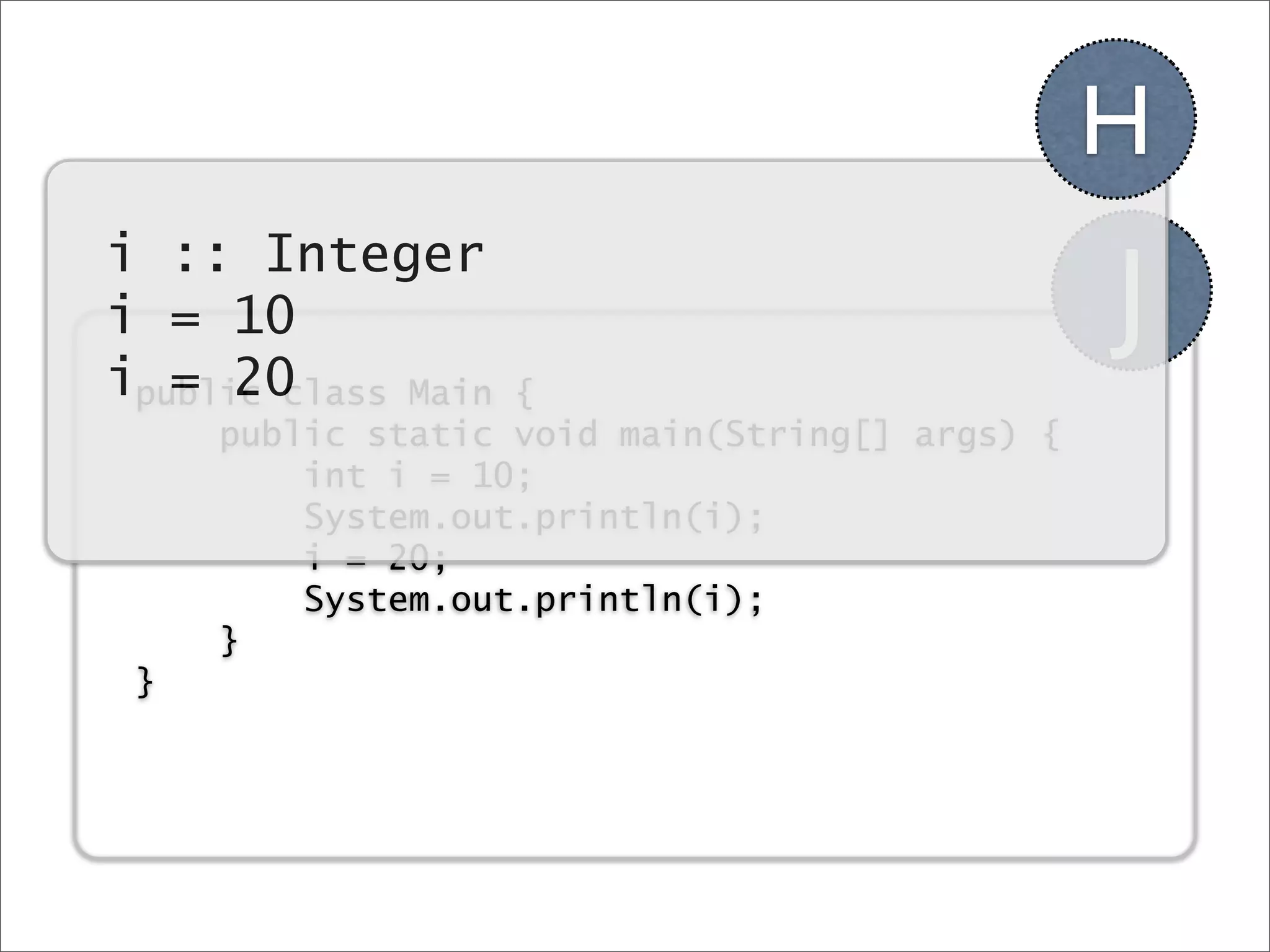The image size is (1270, 952).
Task: Click the dark System.out.println(i); line
Action: tap(533, 600)
